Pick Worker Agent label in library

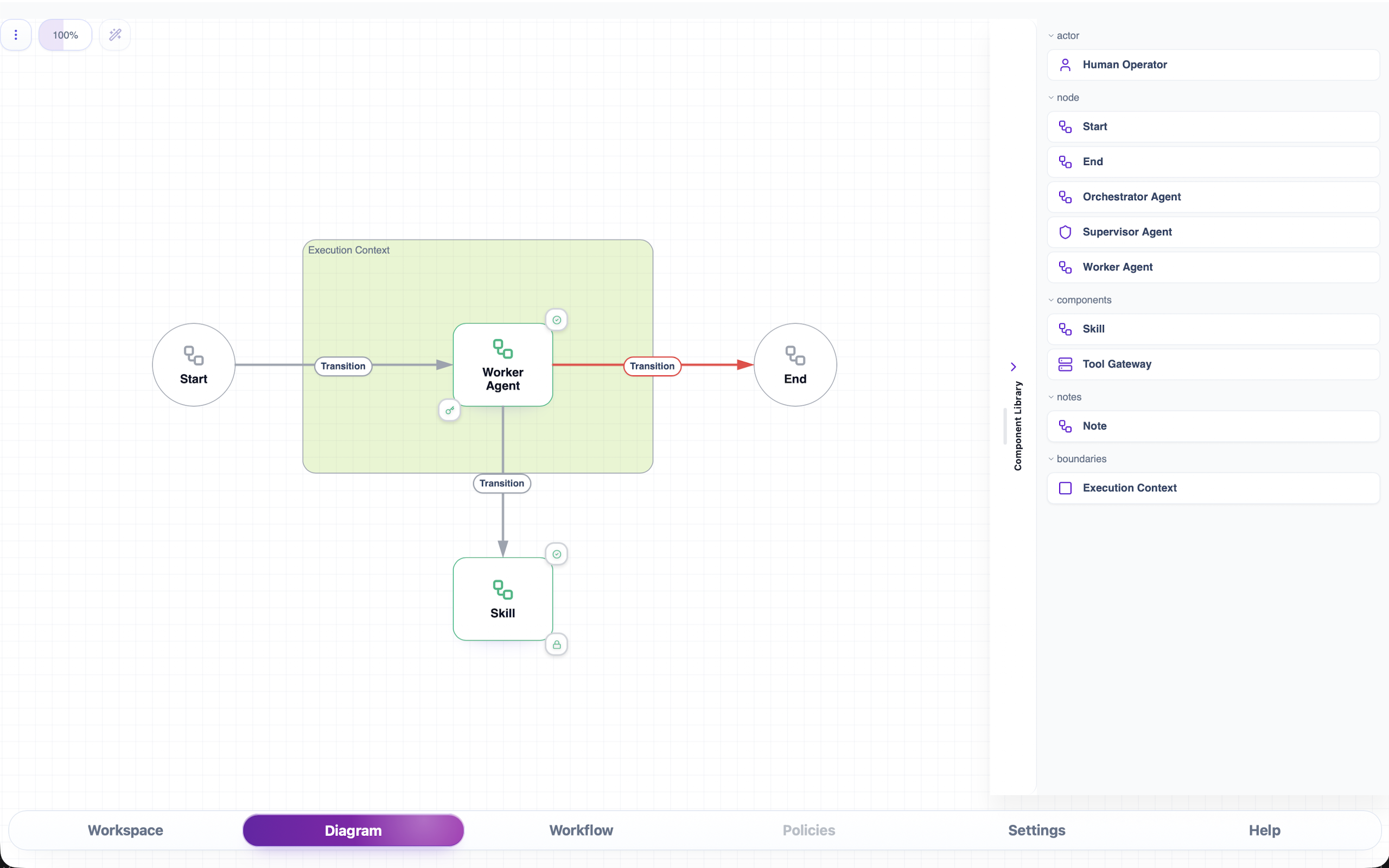pos(1117,267)
